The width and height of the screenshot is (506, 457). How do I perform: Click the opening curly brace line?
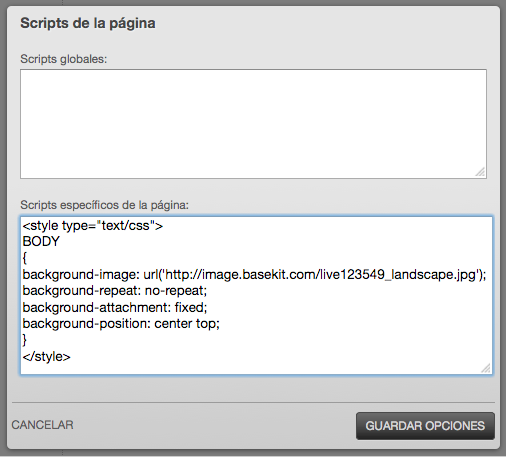(25, 258)
